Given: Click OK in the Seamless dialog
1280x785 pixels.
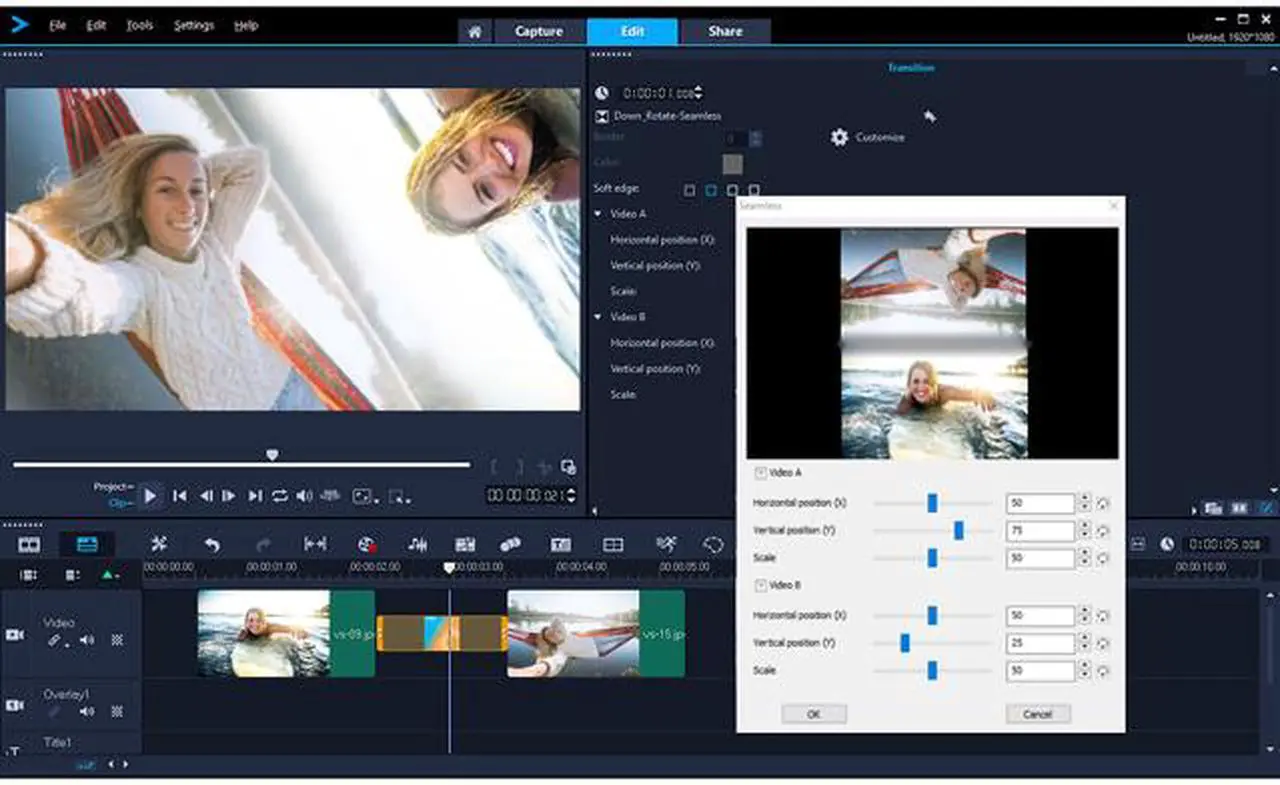Looking at the screenshot, I should [814, 714].
